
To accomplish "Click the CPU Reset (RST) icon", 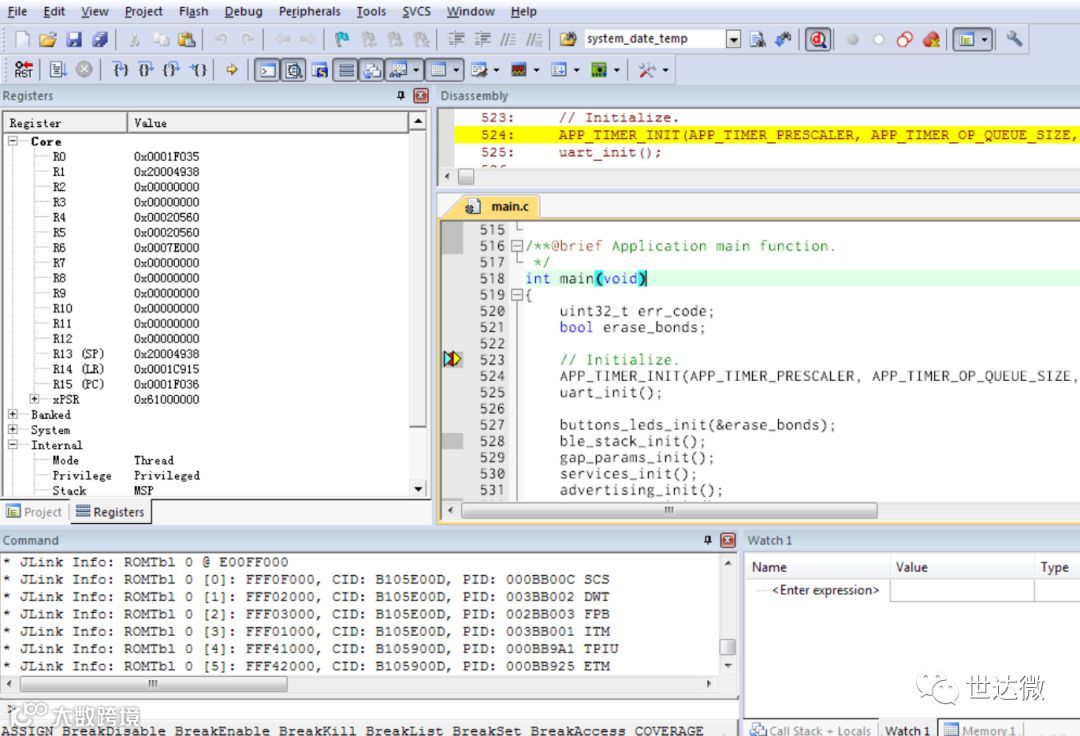I will point(23,70).
